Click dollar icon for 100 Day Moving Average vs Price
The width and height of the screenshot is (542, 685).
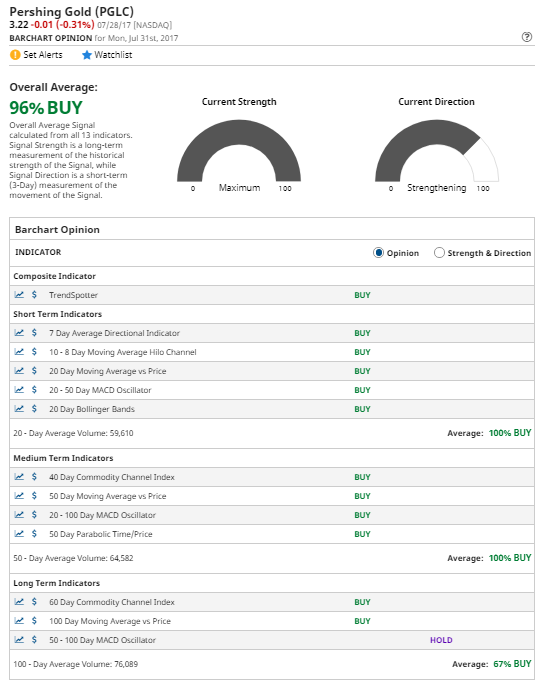pos(34,620)
